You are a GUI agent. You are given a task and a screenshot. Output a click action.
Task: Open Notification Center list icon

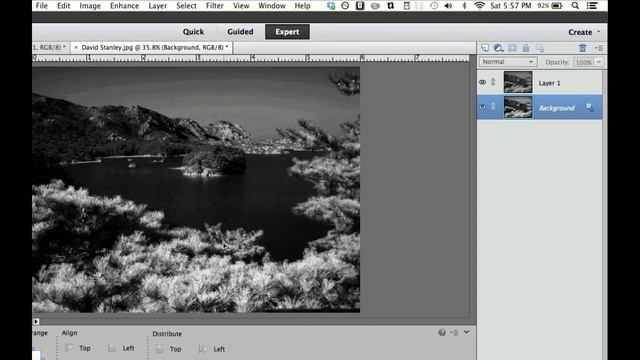point(592,6)
